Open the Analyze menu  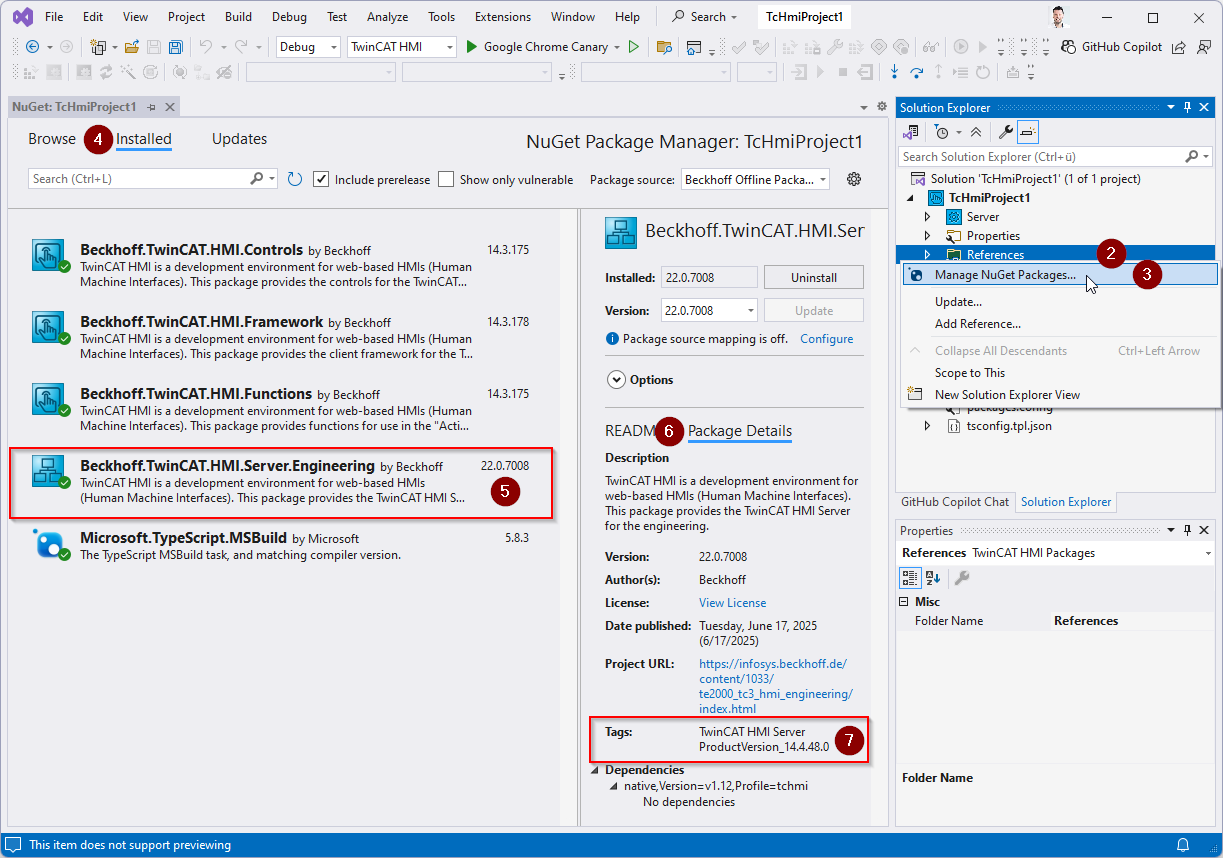[x=387, y=17]
